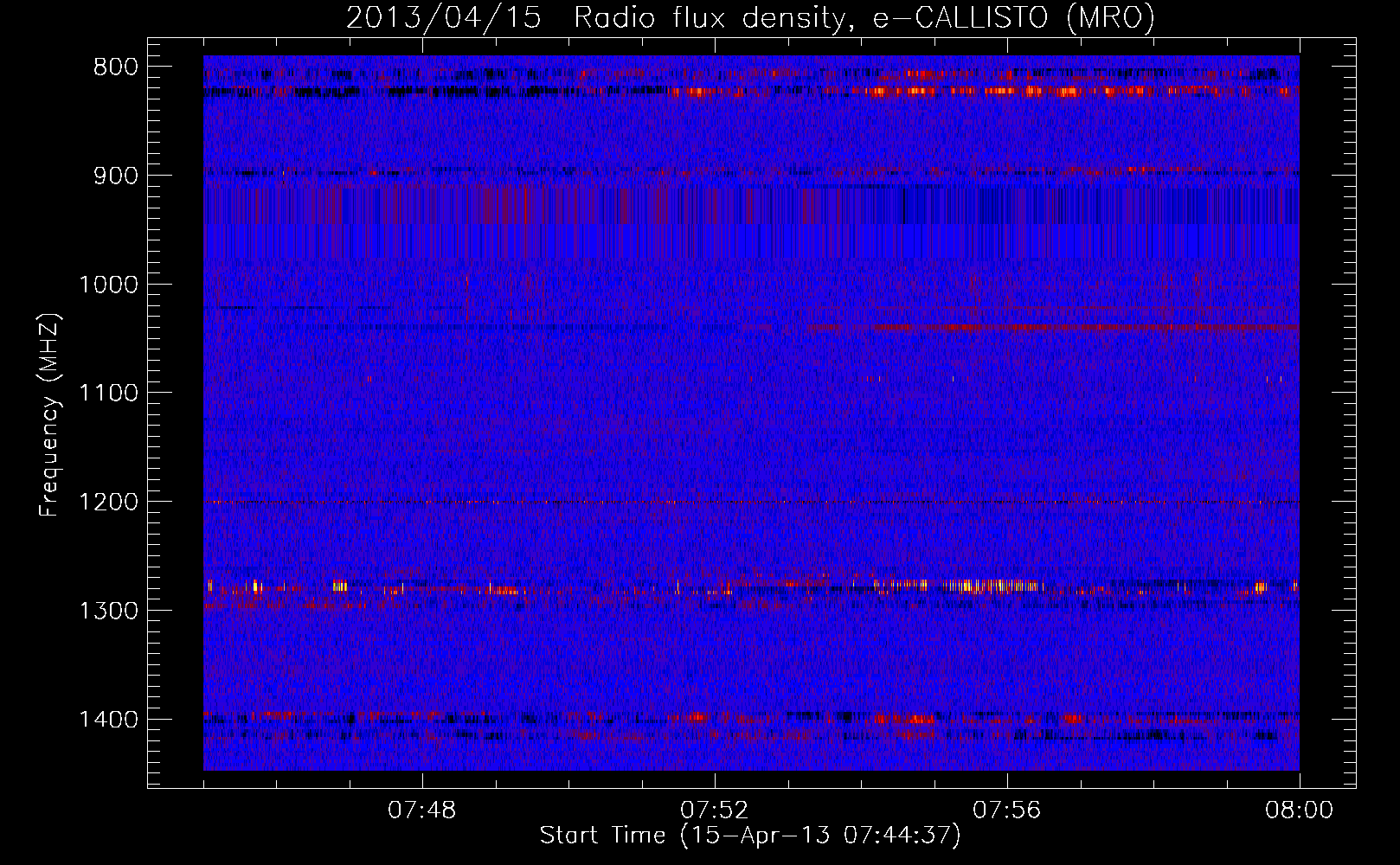Click the 07:56 time tick label

tap(1007, 811)
